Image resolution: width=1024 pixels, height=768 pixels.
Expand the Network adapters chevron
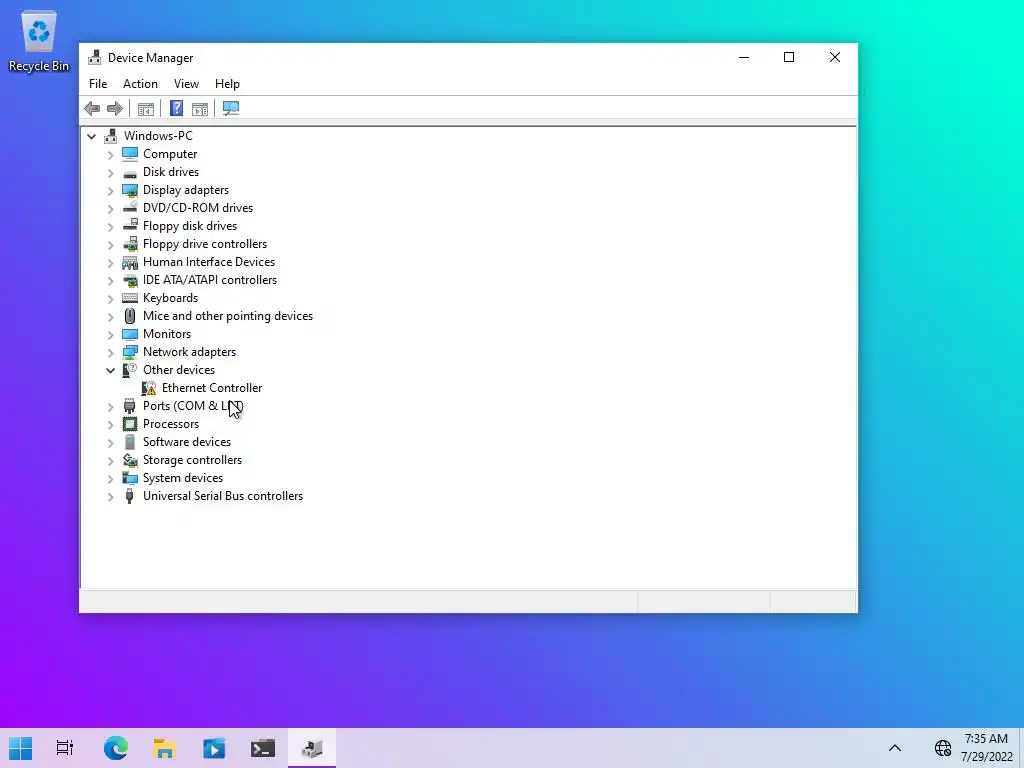point(110,352)
